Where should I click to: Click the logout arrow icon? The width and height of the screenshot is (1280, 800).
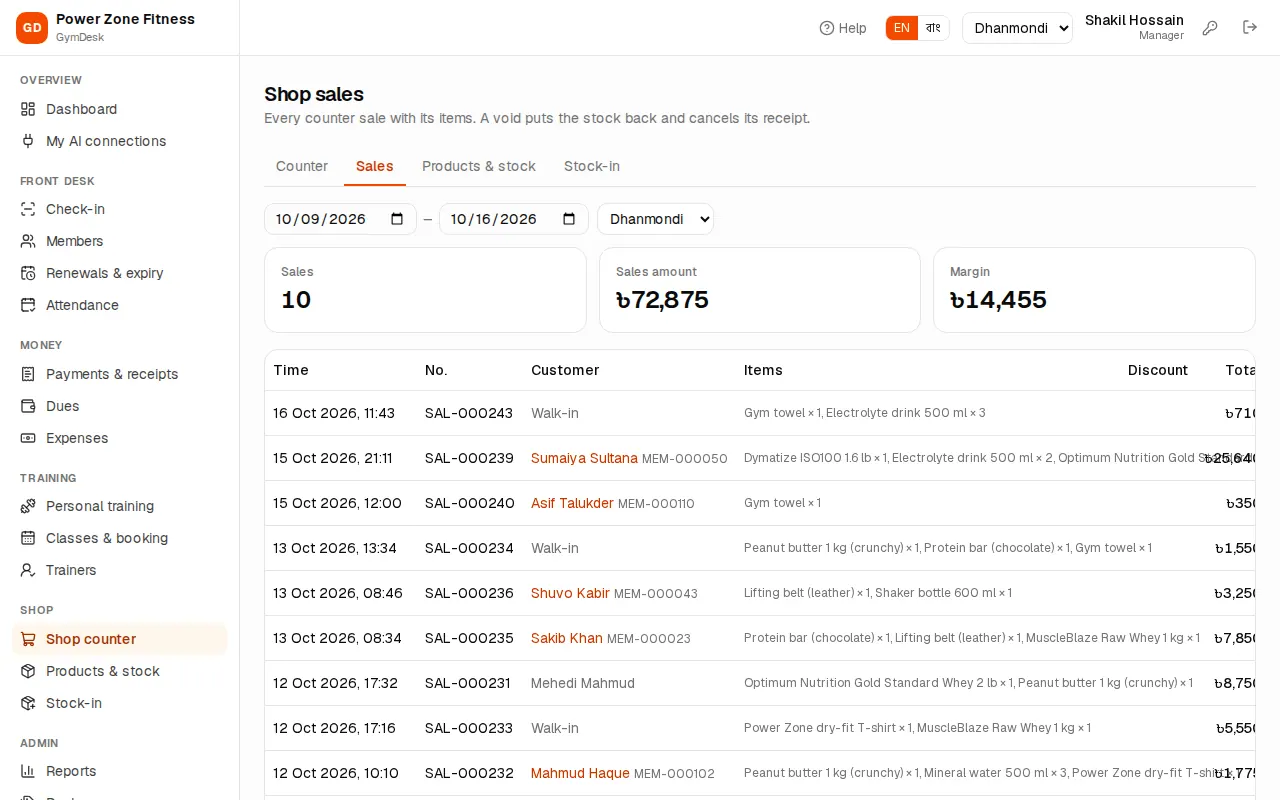1250,28
